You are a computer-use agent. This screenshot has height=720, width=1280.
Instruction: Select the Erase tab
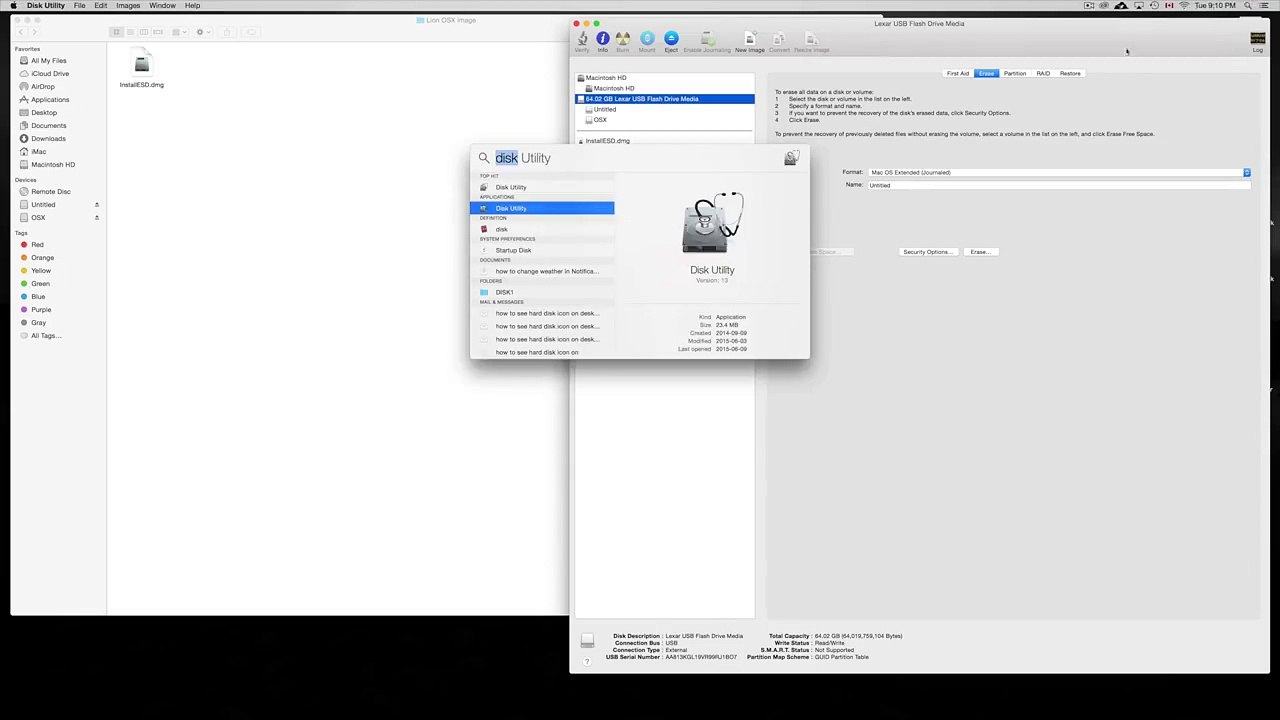tap(986, 73)
